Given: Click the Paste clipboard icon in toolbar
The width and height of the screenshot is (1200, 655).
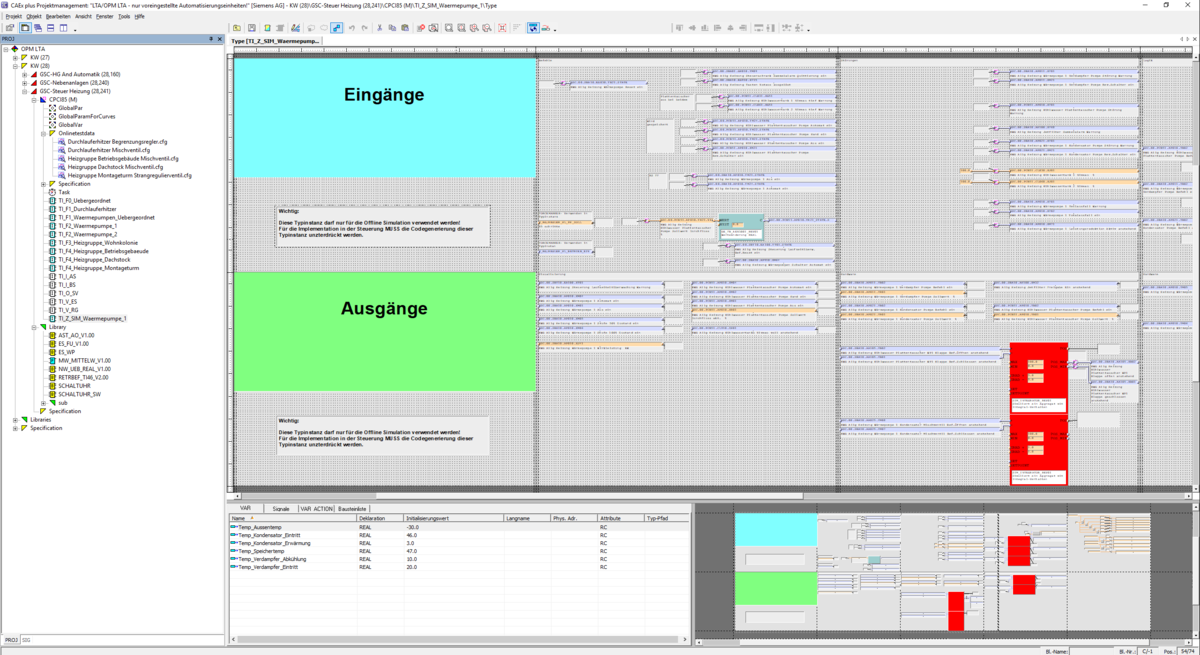Looking at the screenshot, I should click(407, 28).
